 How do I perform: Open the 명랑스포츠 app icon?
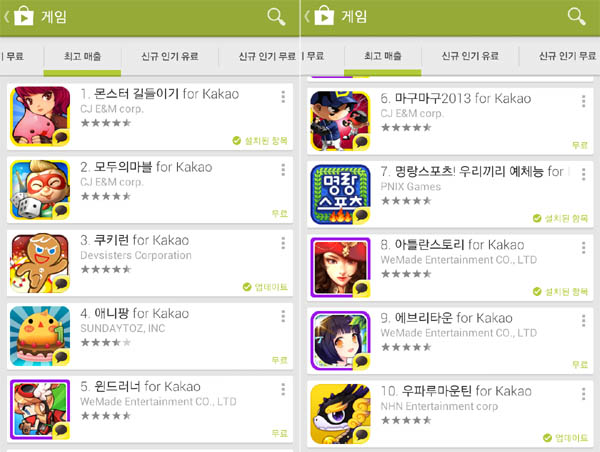(x=341, y=194)
